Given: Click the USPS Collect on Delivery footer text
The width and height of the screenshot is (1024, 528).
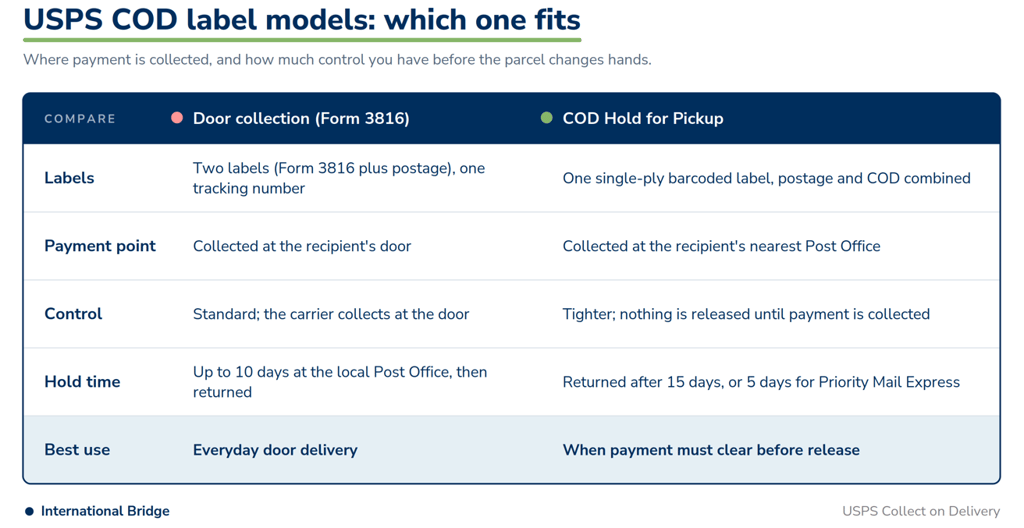Looking at the screenshot, I should pos(921,512).
